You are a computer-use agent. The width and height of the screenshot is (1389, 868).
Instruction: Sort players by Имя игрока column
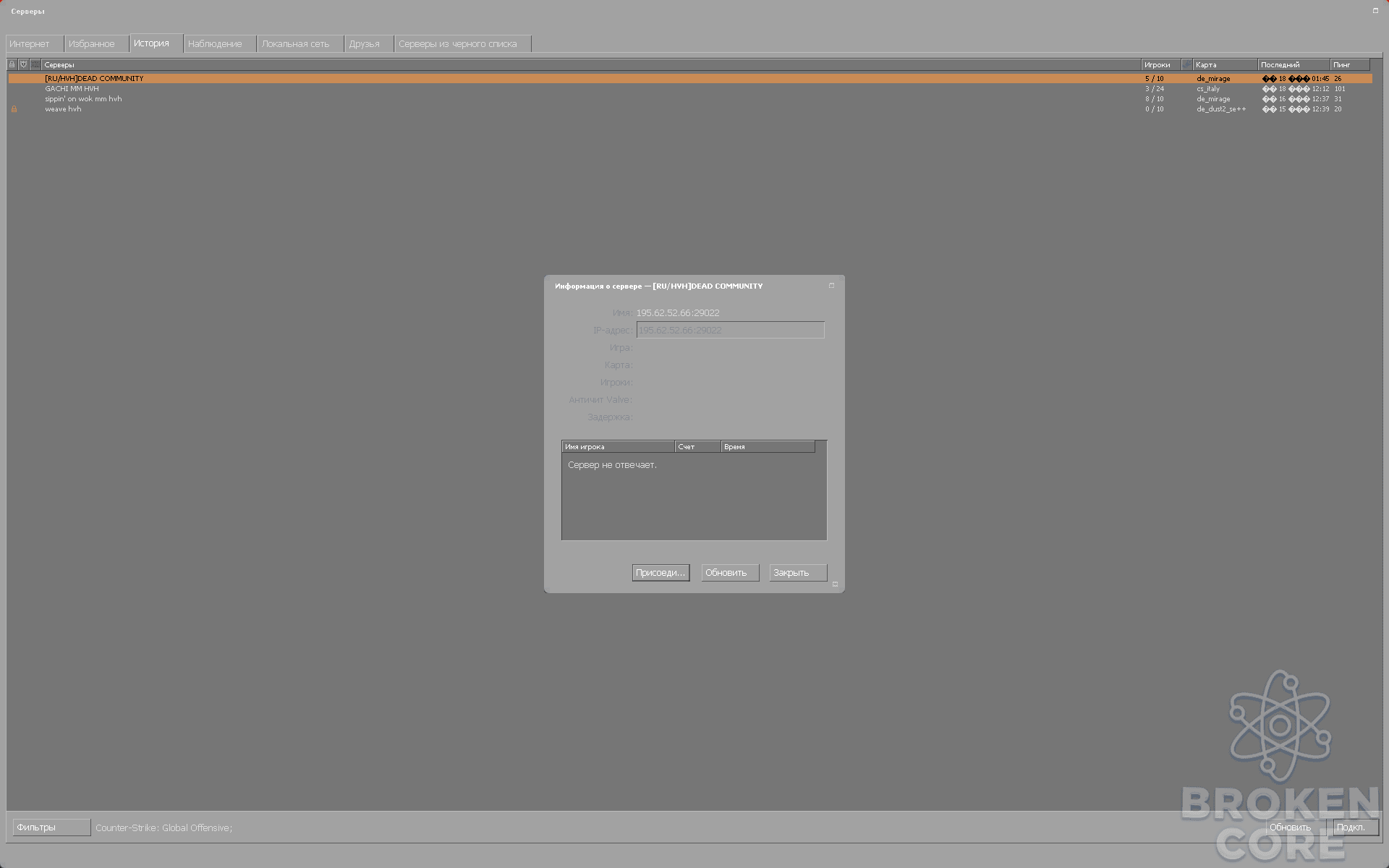pos(618,447)
